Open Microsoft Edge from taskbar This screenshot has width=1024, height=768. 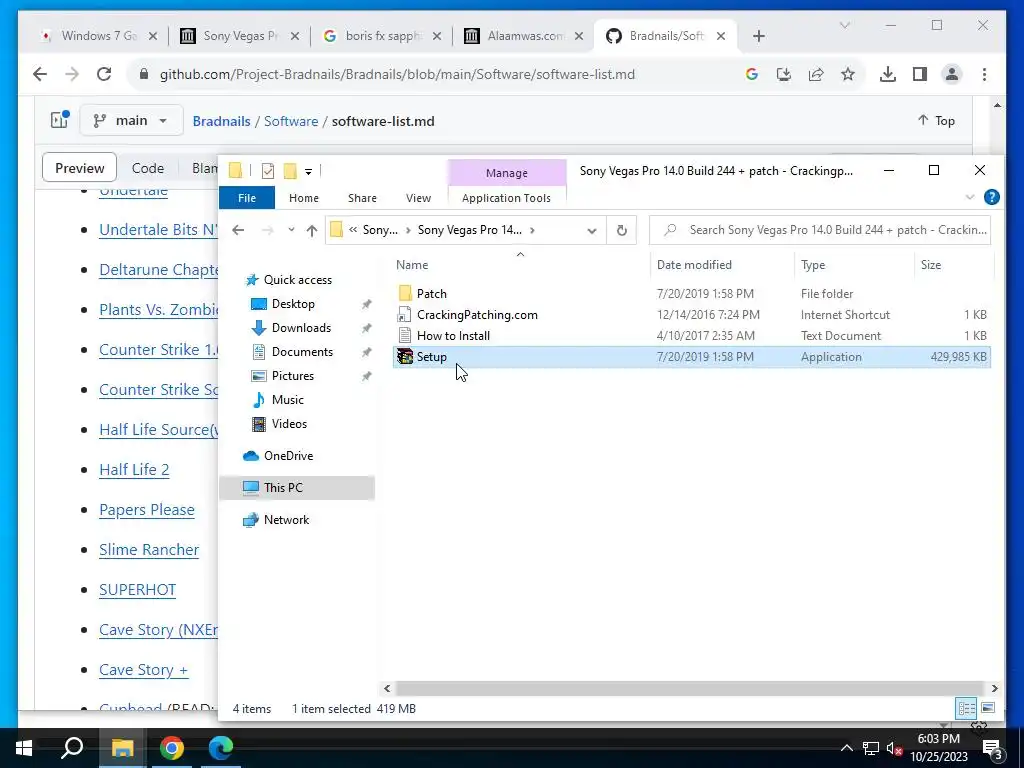(221, 748)
